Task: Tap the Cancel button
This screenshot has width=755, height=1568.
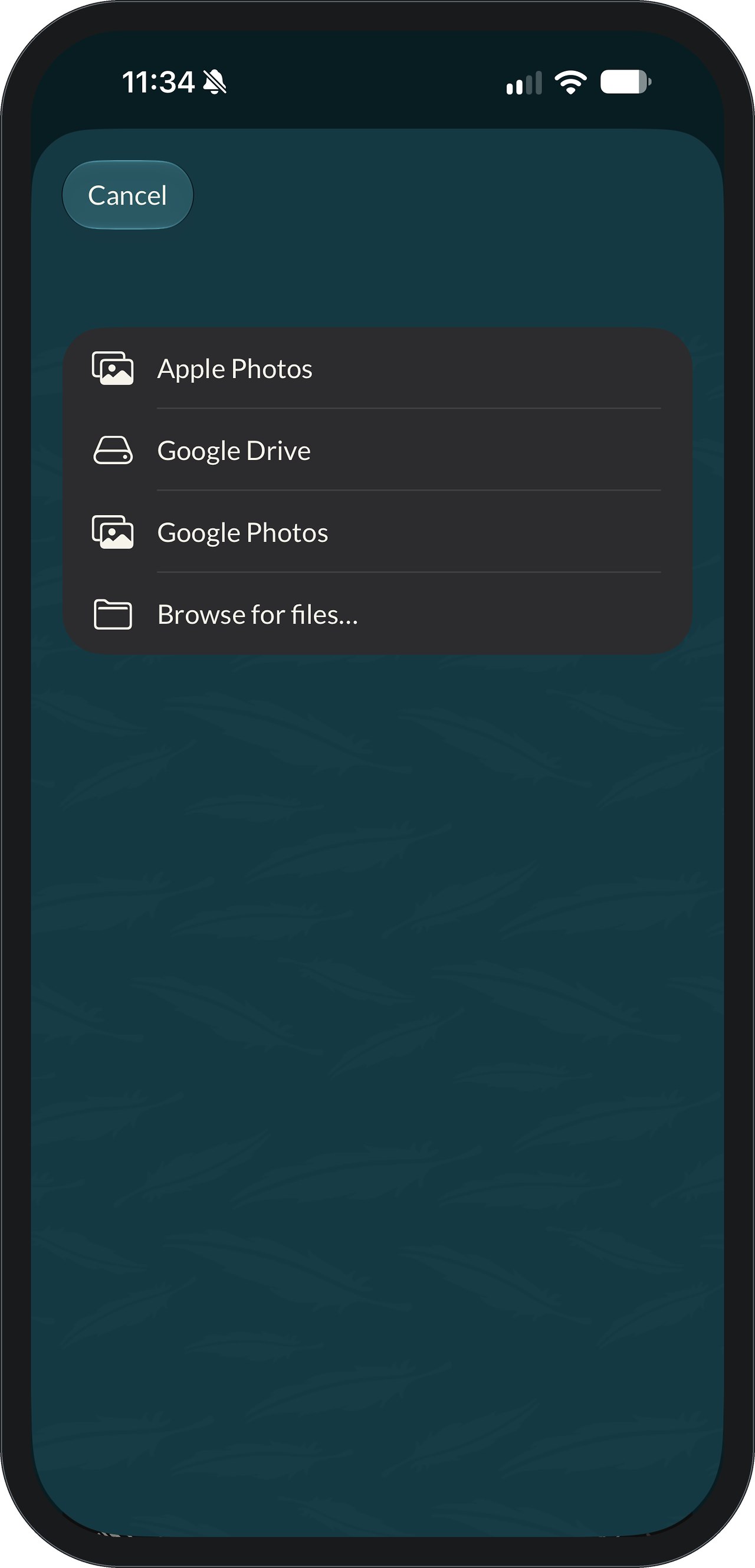Action: [x=128, y=195]
